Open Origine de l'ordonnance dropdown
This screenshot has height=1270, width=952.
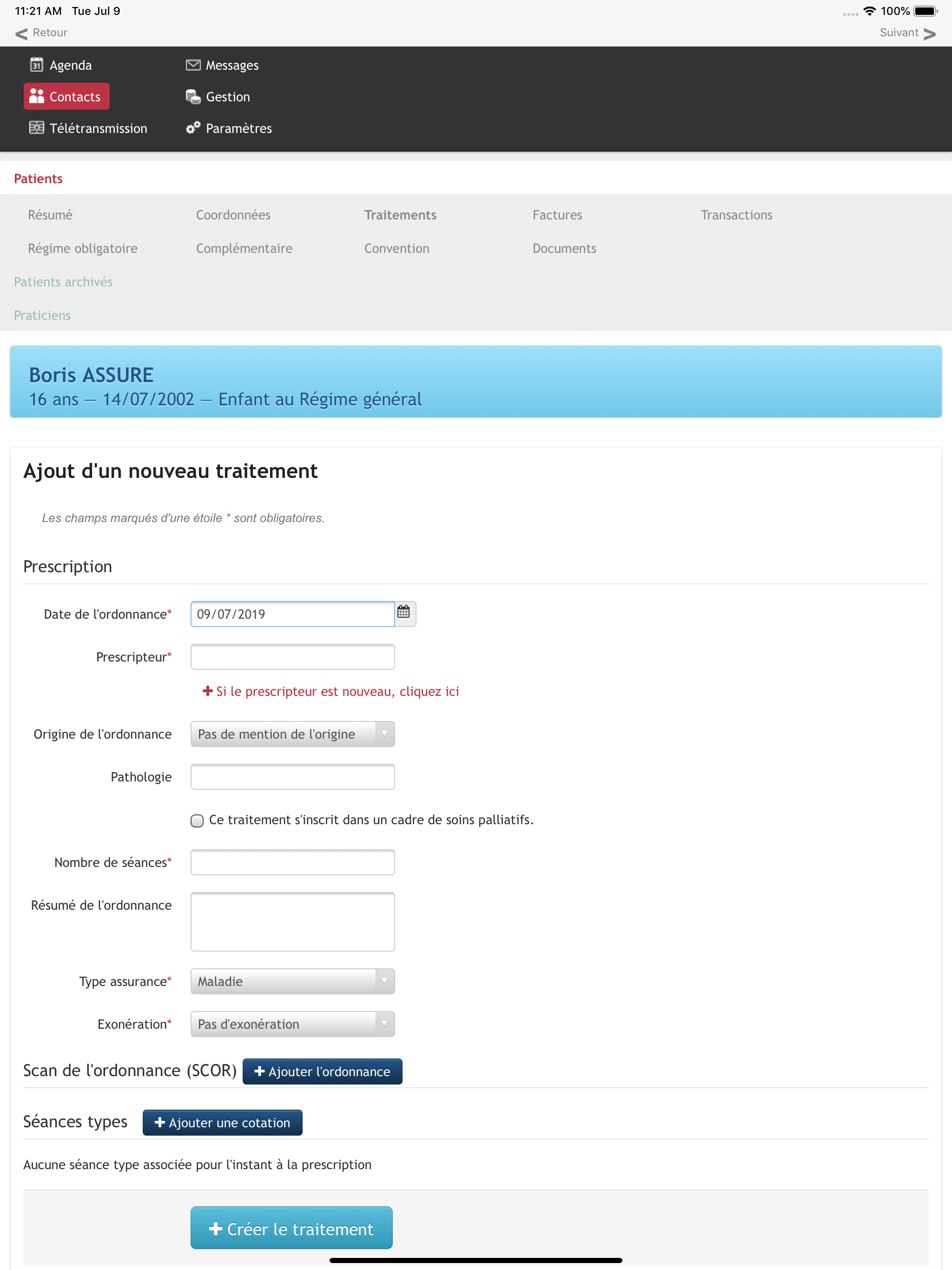tap(292, 734)
